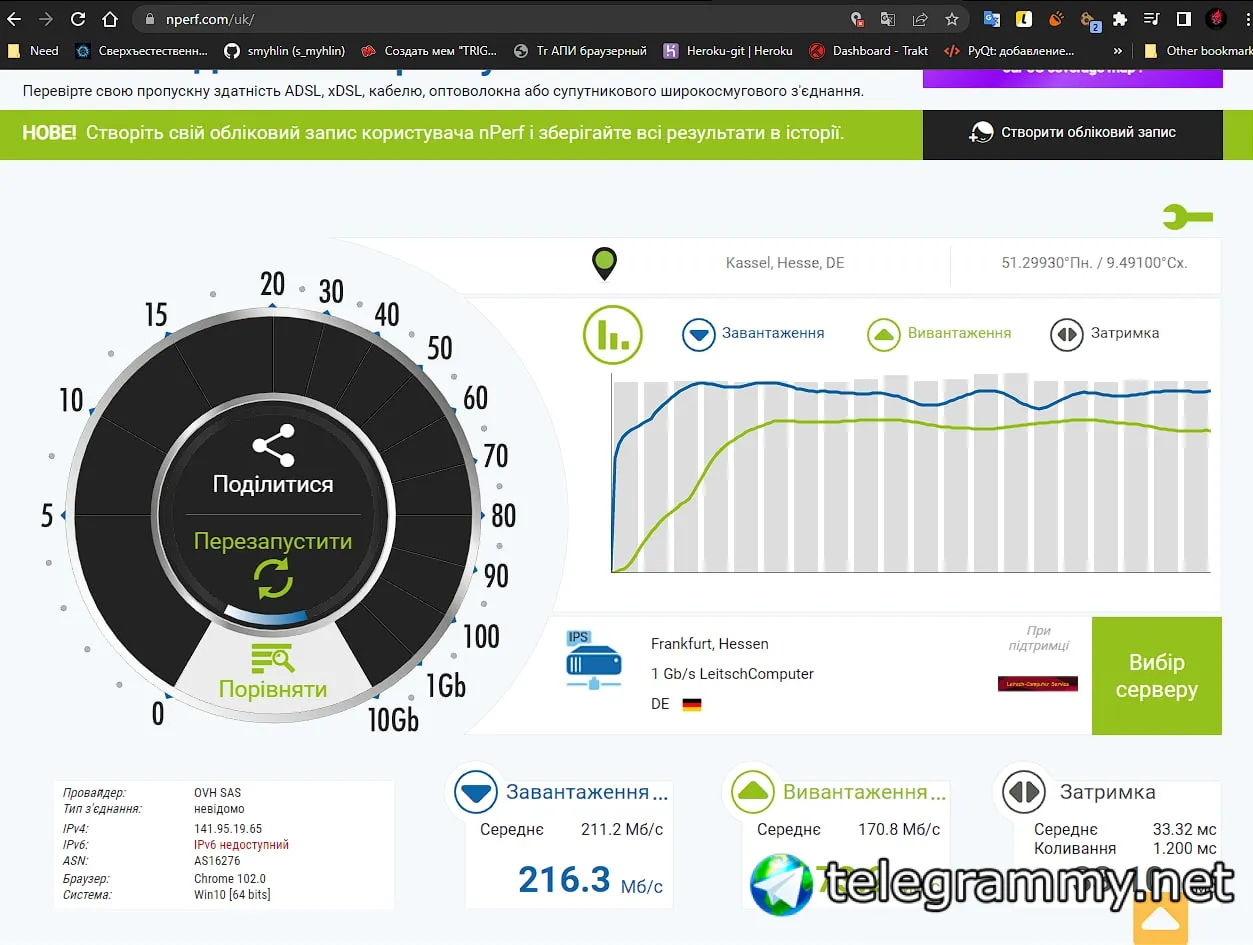Toggle the Вивантаження upload graph line

point(939,333)
